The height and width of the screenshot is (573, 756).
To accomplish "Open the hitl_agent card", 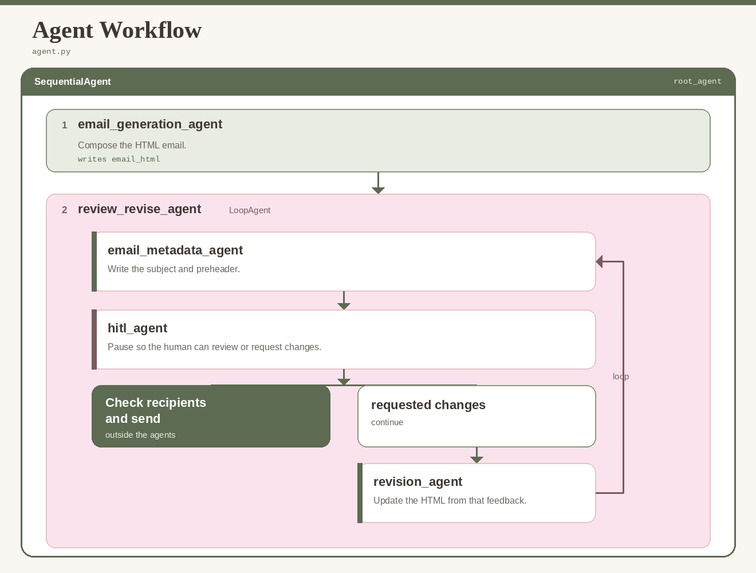I will pos(344,340).
